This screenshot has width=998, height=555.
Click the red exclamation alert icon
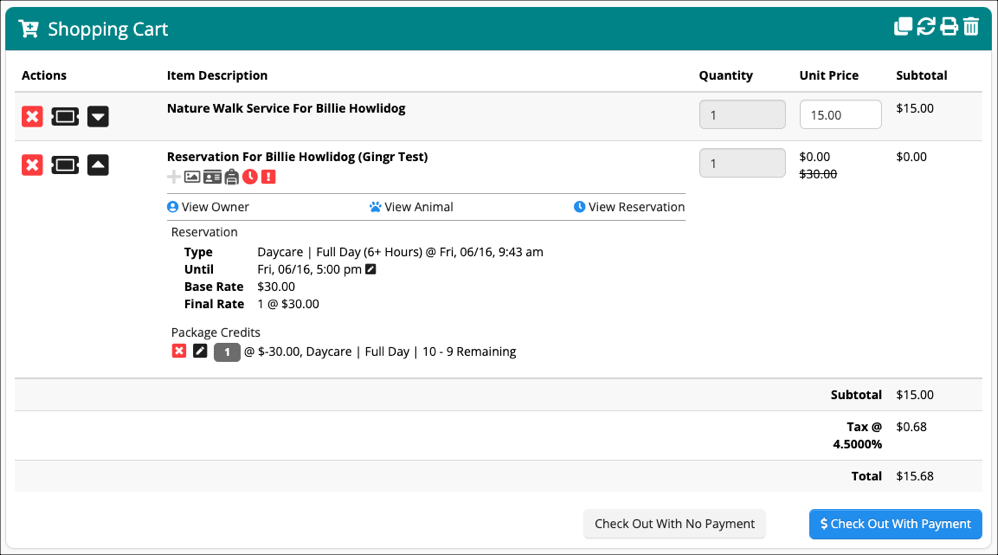tap(269, 176)
